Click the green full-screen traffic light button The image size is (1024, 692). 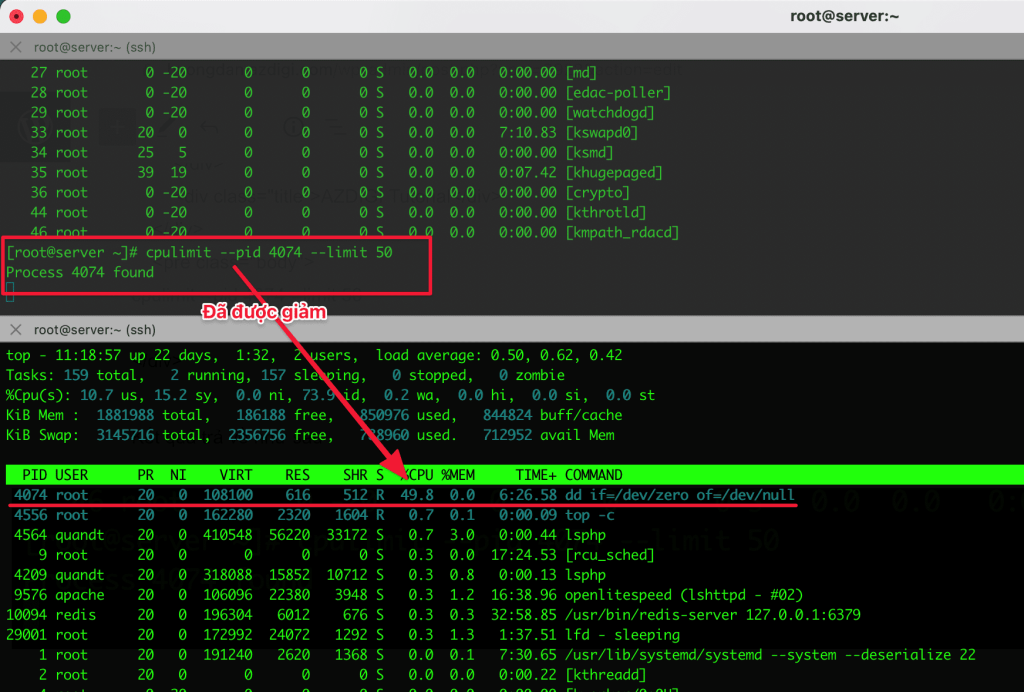click(x=64, y=16)
